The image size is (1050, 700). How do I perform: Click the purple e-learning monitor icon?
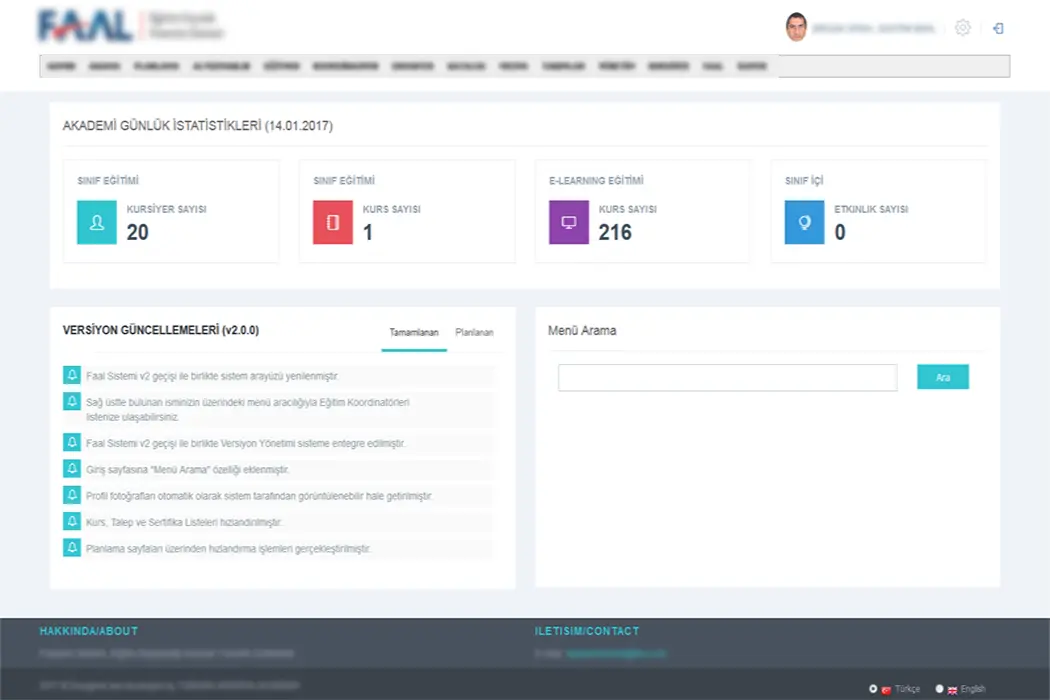(569, 223)
